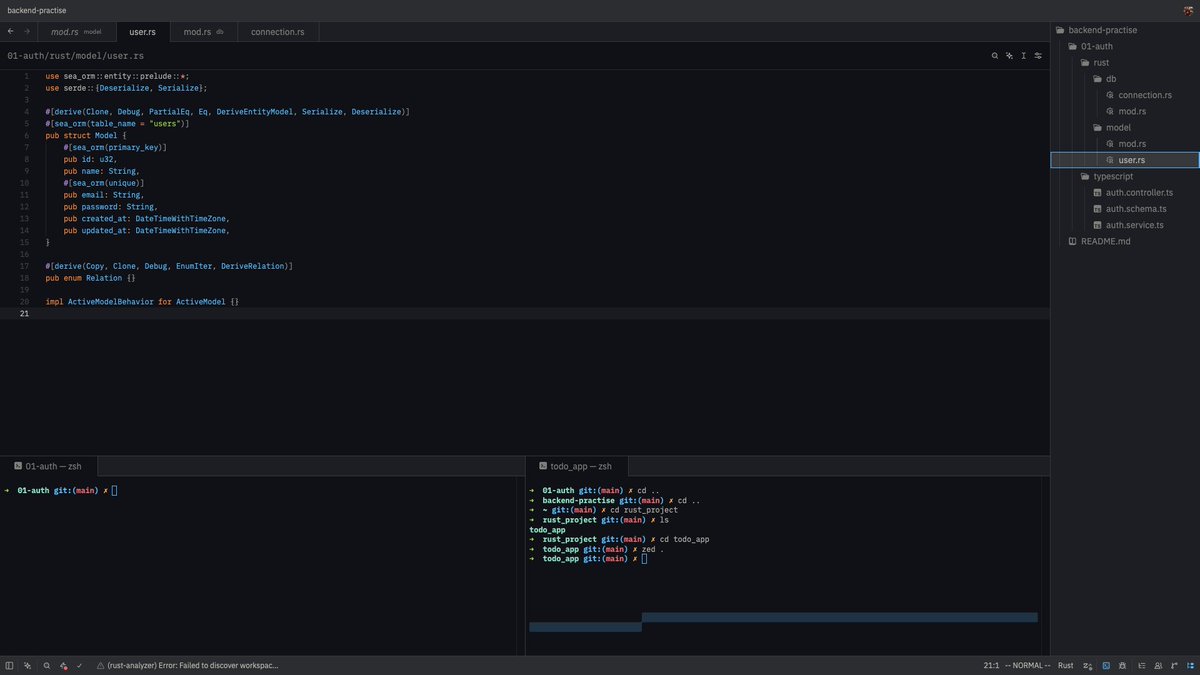Screen dimensions: 1200x675
Task: Click warning triangle beside rust-analyzer error
Action: (x=101, y=665)
